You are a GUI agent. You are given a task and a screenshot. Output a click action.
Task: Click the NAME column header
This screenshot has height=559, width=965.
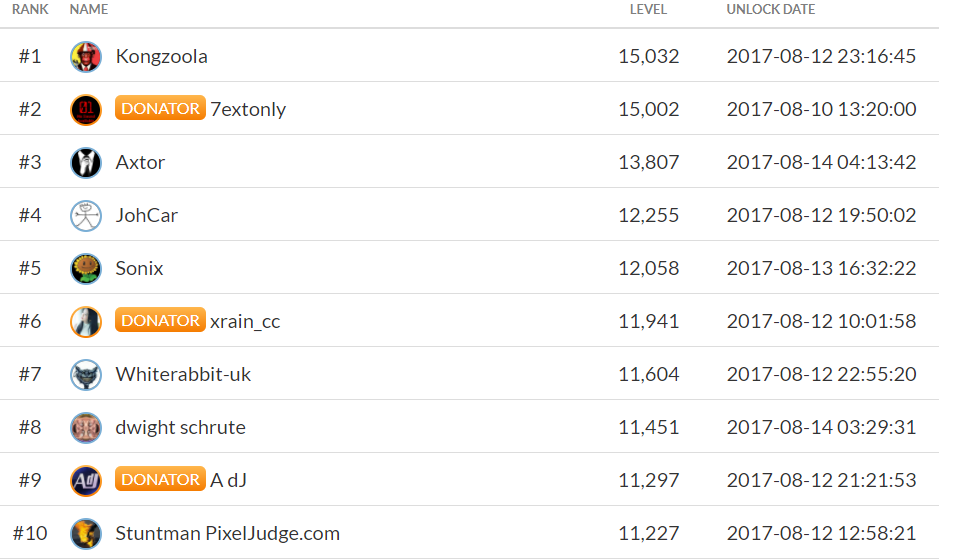pos(89,10)
